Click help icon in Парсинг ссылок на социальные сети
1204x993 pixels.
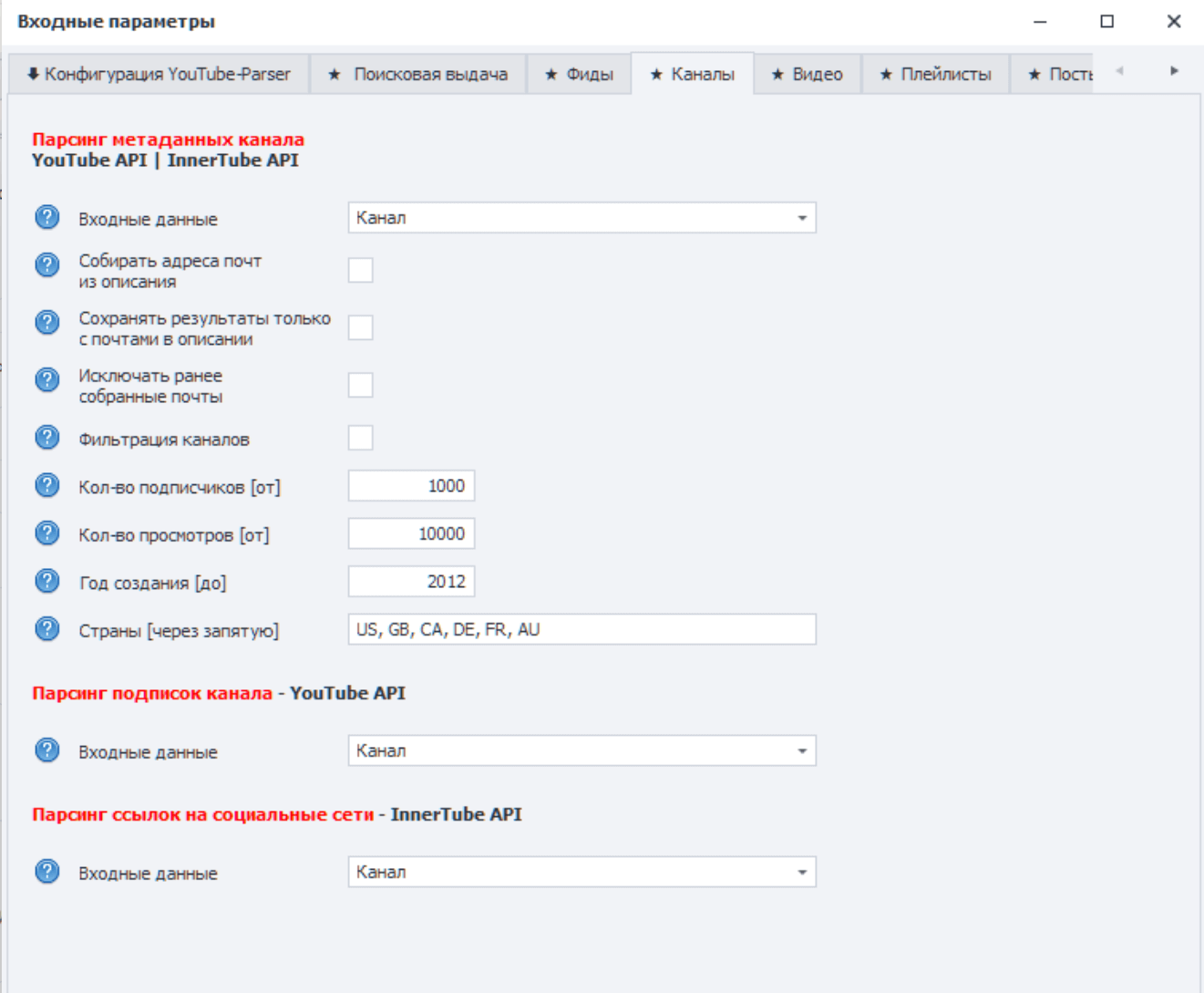[x=47, y=871]
